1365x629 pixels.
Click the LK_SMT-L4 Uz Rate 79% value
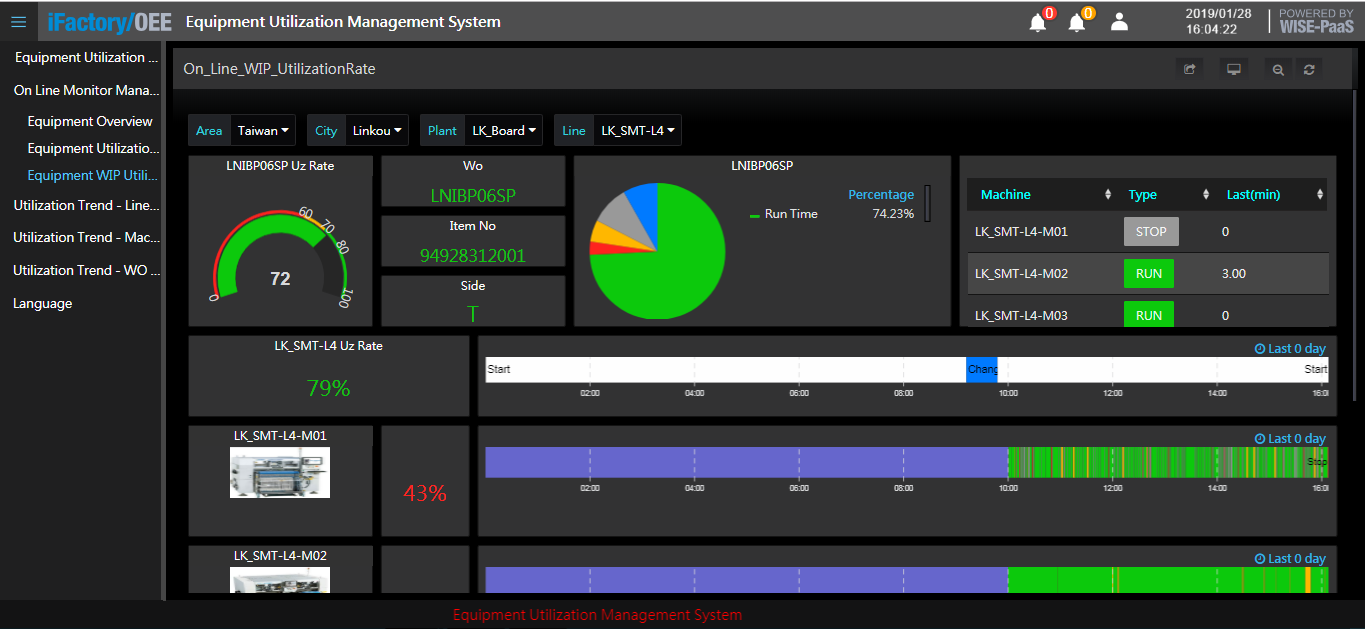point(329,388)
